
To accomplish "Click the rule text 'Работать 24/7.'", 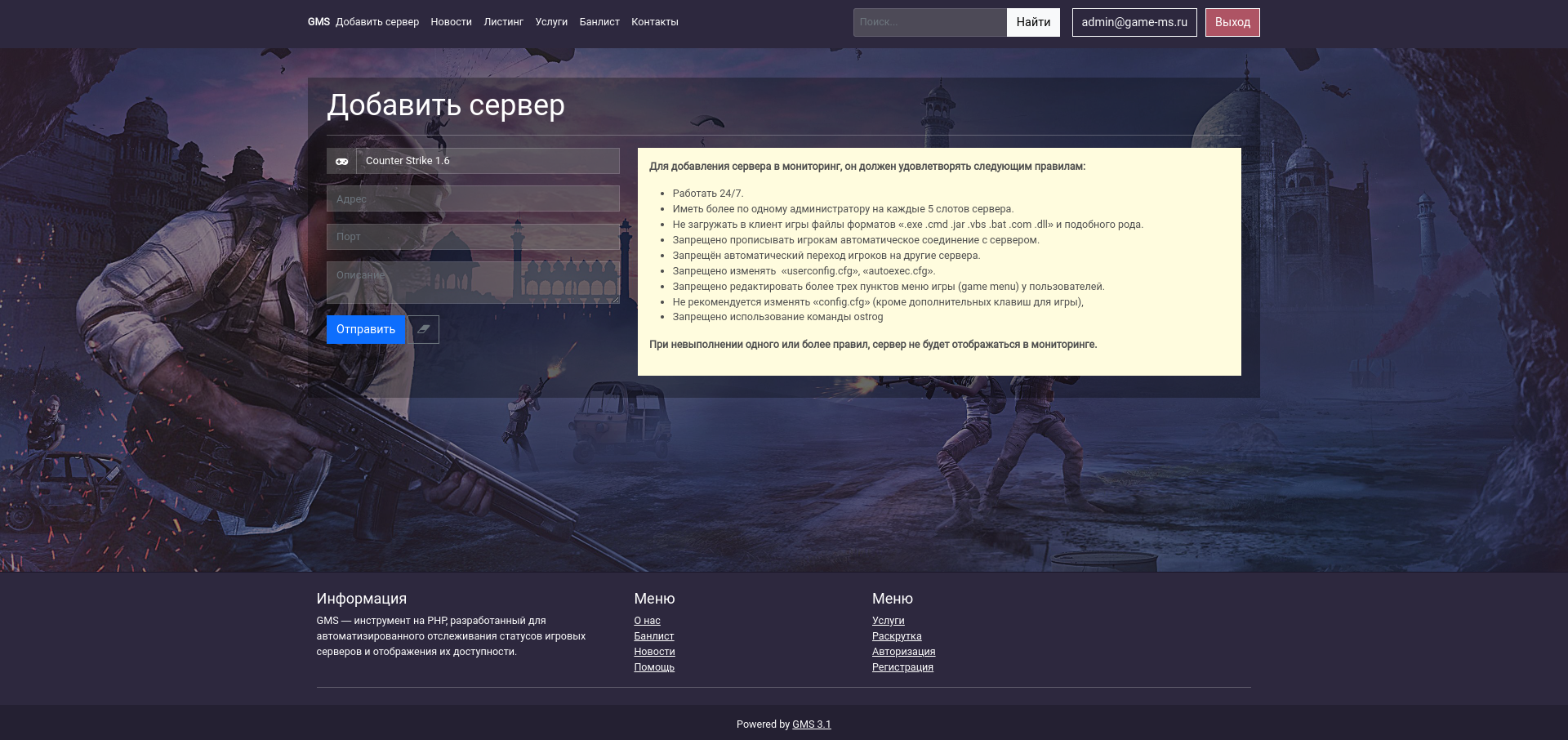I will (x=708, y=194).
